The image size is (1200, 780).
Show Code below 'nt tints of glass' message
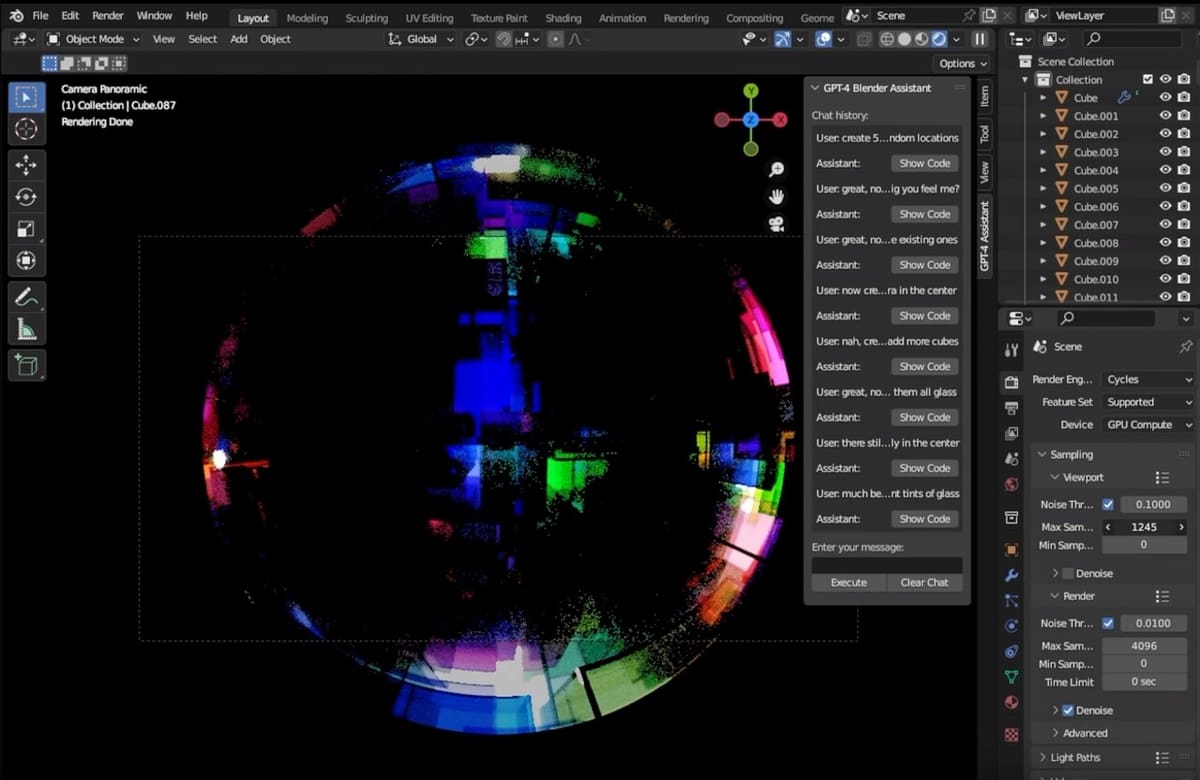point(925,519)
